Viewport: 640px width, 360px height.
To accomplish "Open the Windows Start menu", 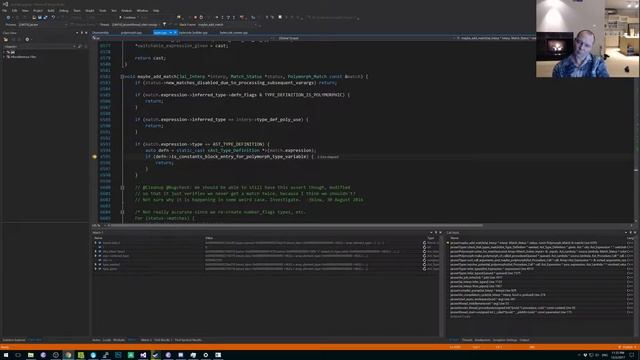I will (6, 355).
